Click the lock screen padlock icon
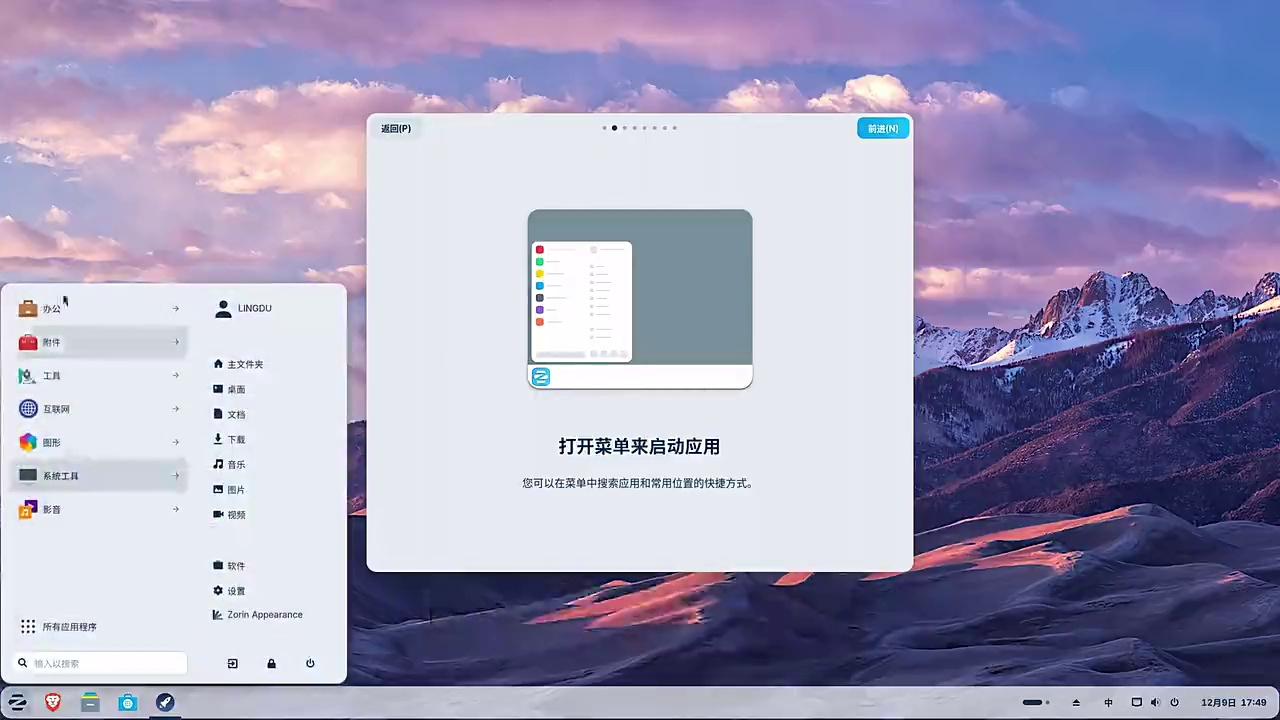The width and height of the screenshot is (1280, 720). tap(271, 663)
